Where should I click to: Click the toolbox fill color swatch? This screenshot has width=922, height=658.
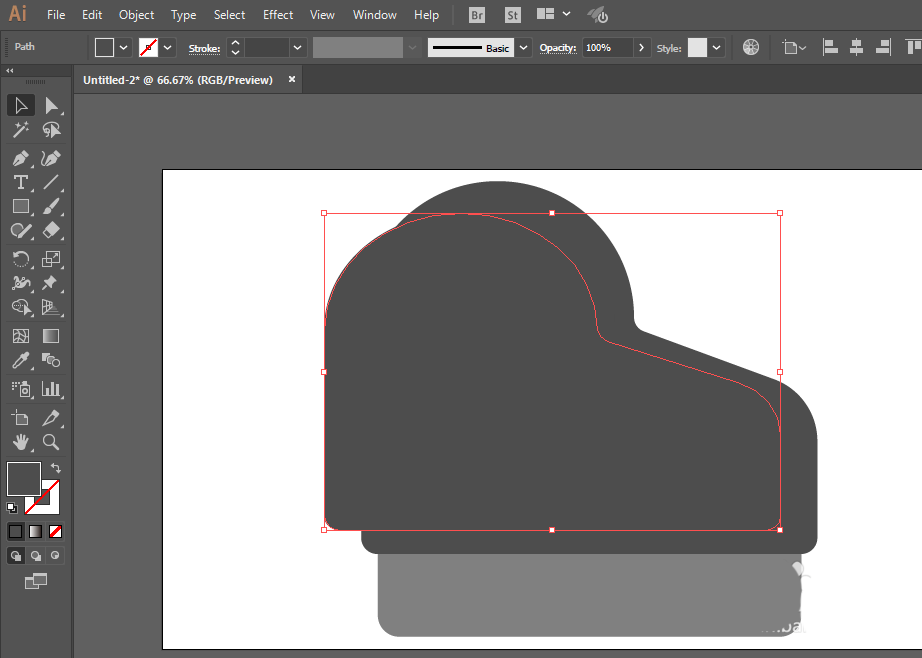point(24,479)
